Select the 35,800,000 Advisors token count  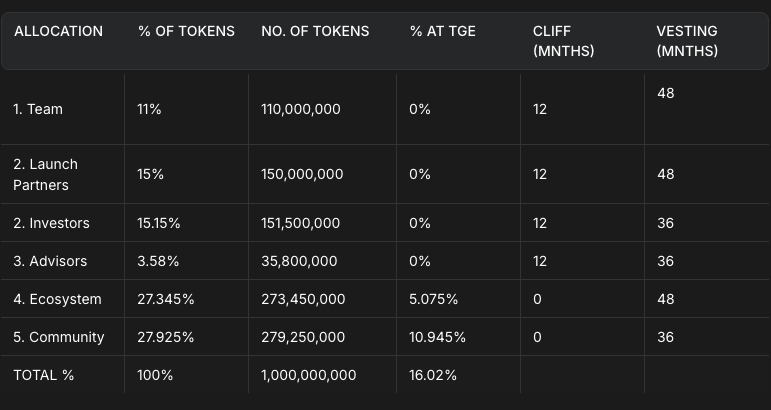[x=299, y=261]
